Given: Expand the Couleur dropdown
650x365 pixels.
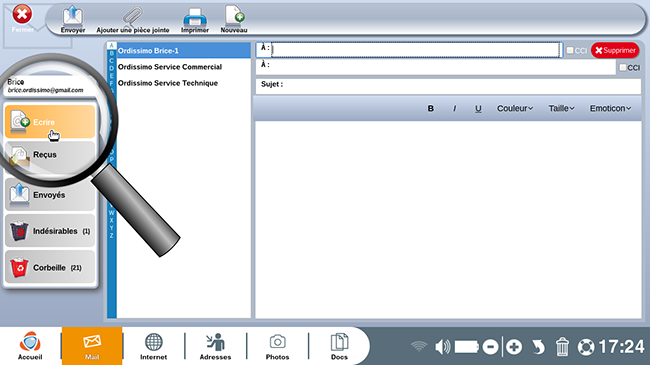Looking at the screenshot, I should point(515,108).
